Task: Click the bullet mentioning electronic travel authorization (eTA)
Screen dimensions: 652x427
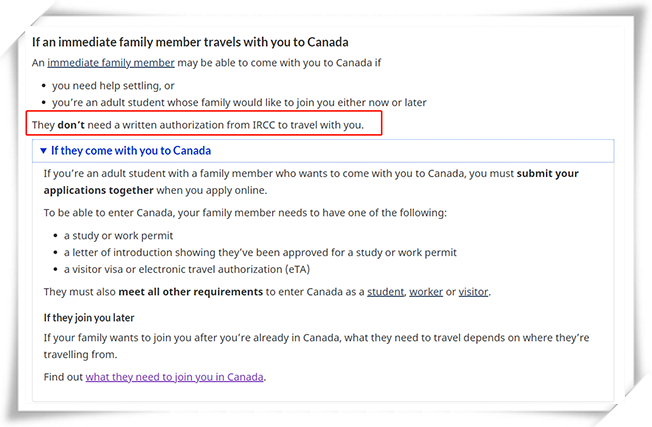Action: (x=187, y=269)
